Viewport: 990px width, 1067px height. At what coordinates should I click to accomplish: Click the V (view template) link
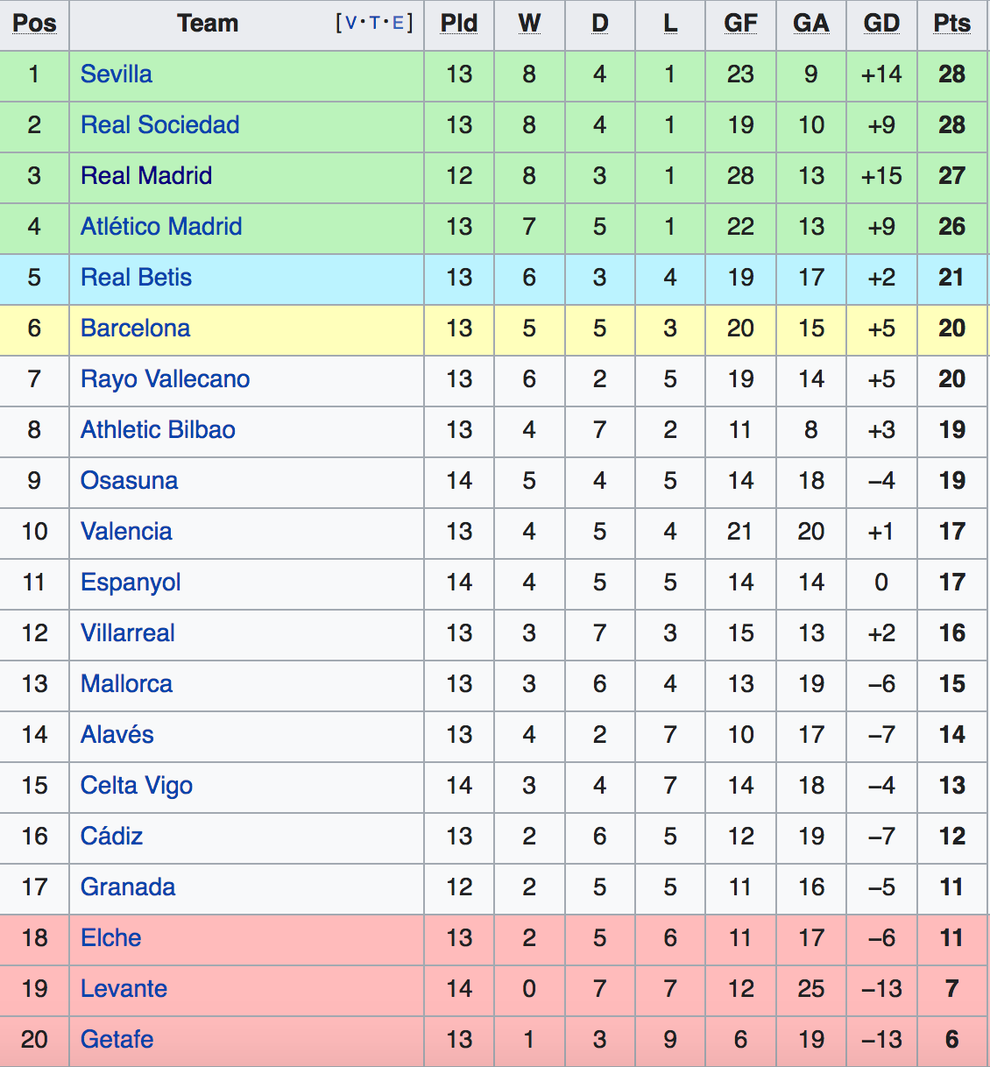click(351, 23)
